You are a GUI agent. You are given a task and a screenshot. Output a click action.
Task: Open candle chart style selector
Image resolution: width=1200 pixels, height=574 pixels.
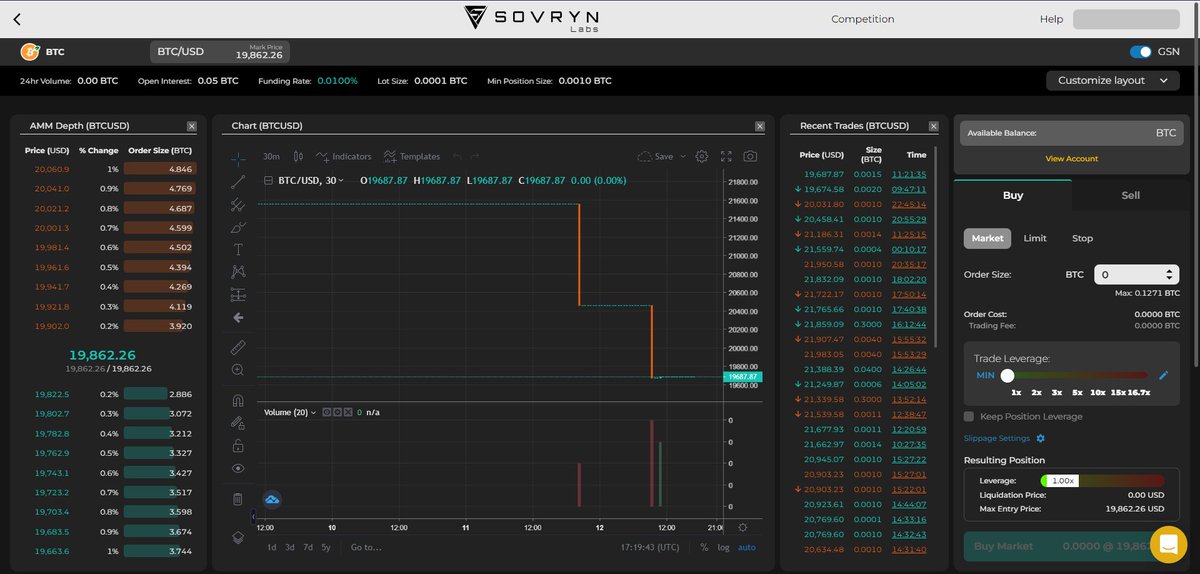click(297, 157)
